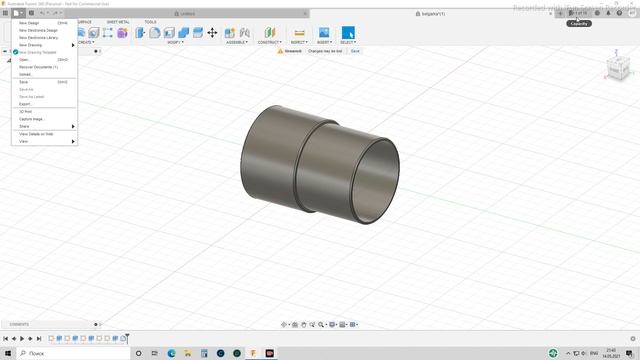Open the CREATE dropdown
The image size is (640, 360).
tap(86, 42)
